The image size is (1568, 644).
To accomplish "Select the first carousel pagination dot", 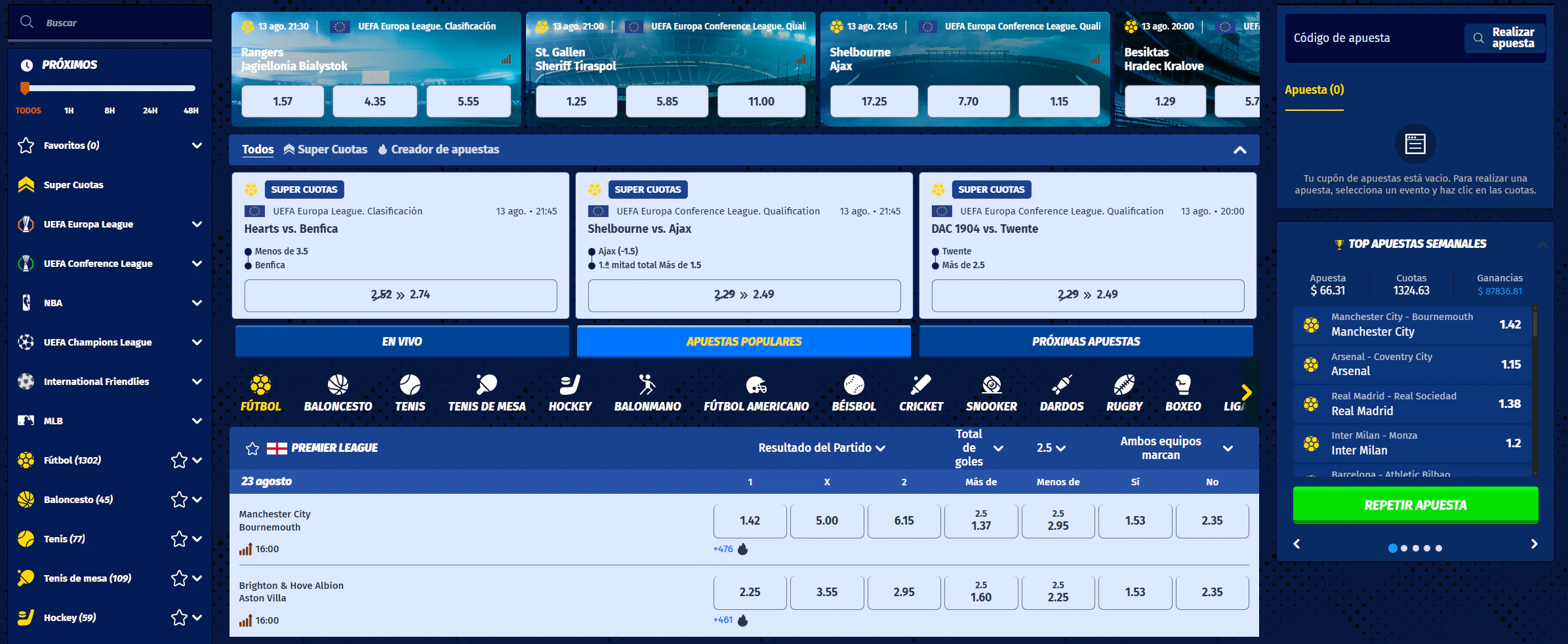I will tap(1392, 548).
